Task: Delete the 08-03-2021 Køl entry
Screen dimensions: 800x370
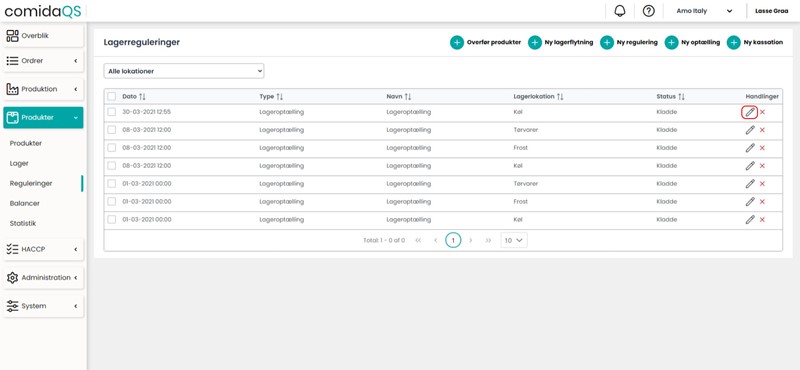Action: point(762,166)
